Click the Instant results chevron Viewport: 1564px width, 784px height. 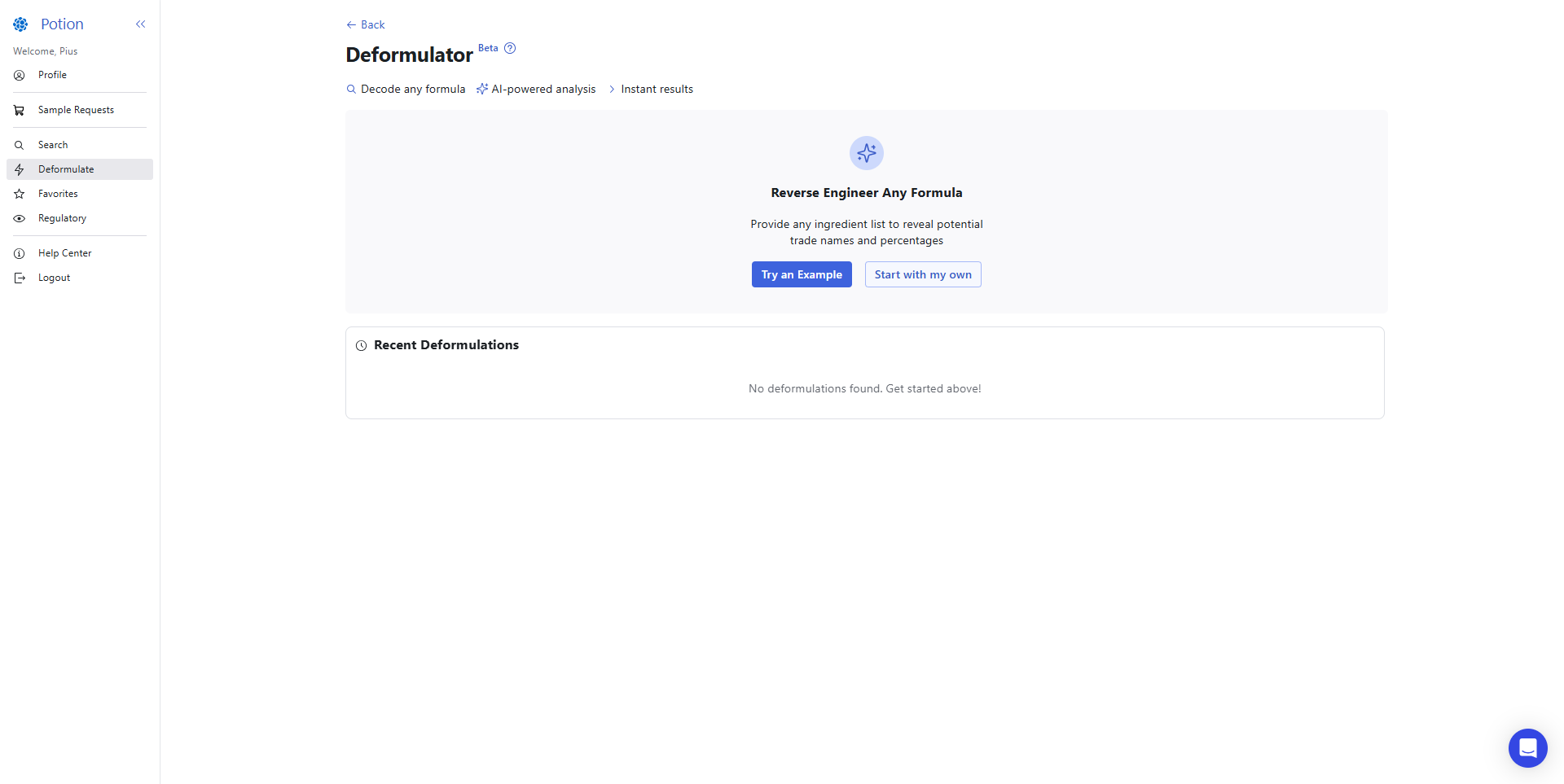[612, 90]
